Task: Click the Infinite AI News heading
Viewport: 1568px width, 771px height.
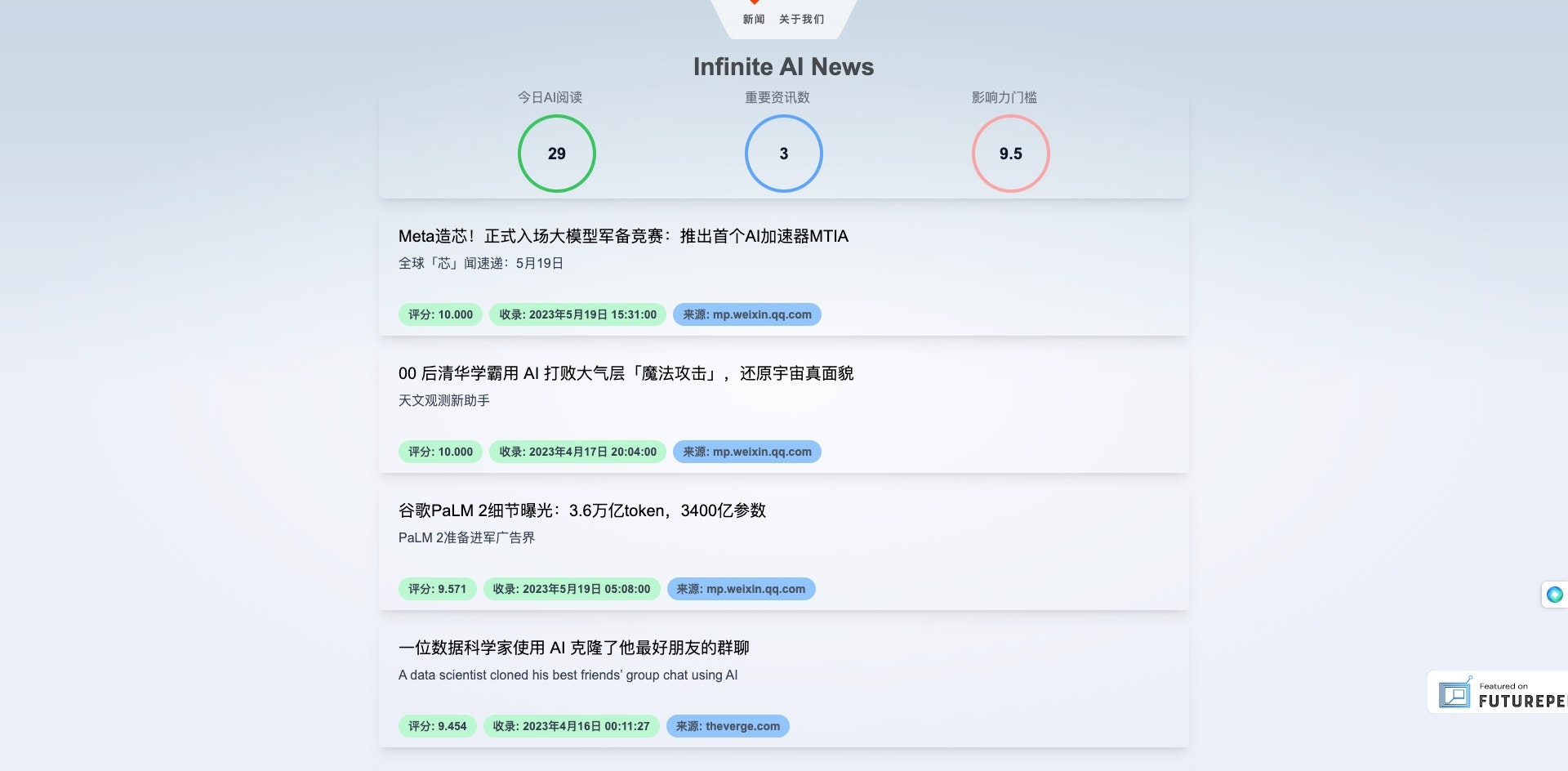Action: [x=783, y=67]
